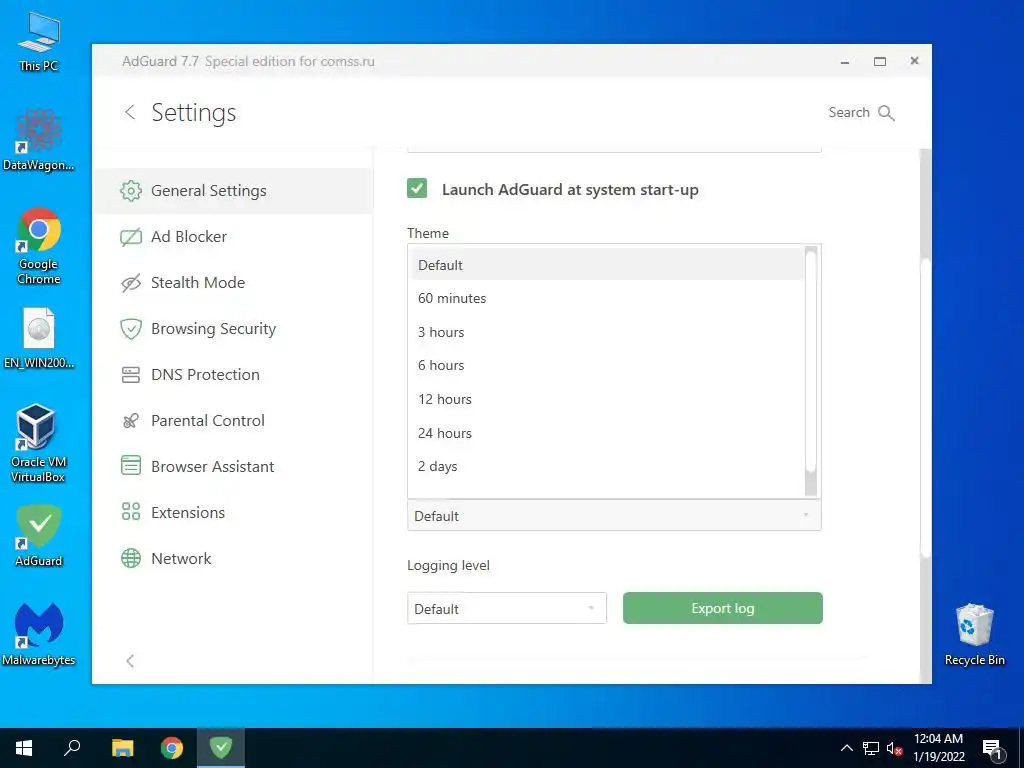This screenshot has width=1024, height=768.
Task: Click the Network globe icon
Action: point(131,558)
